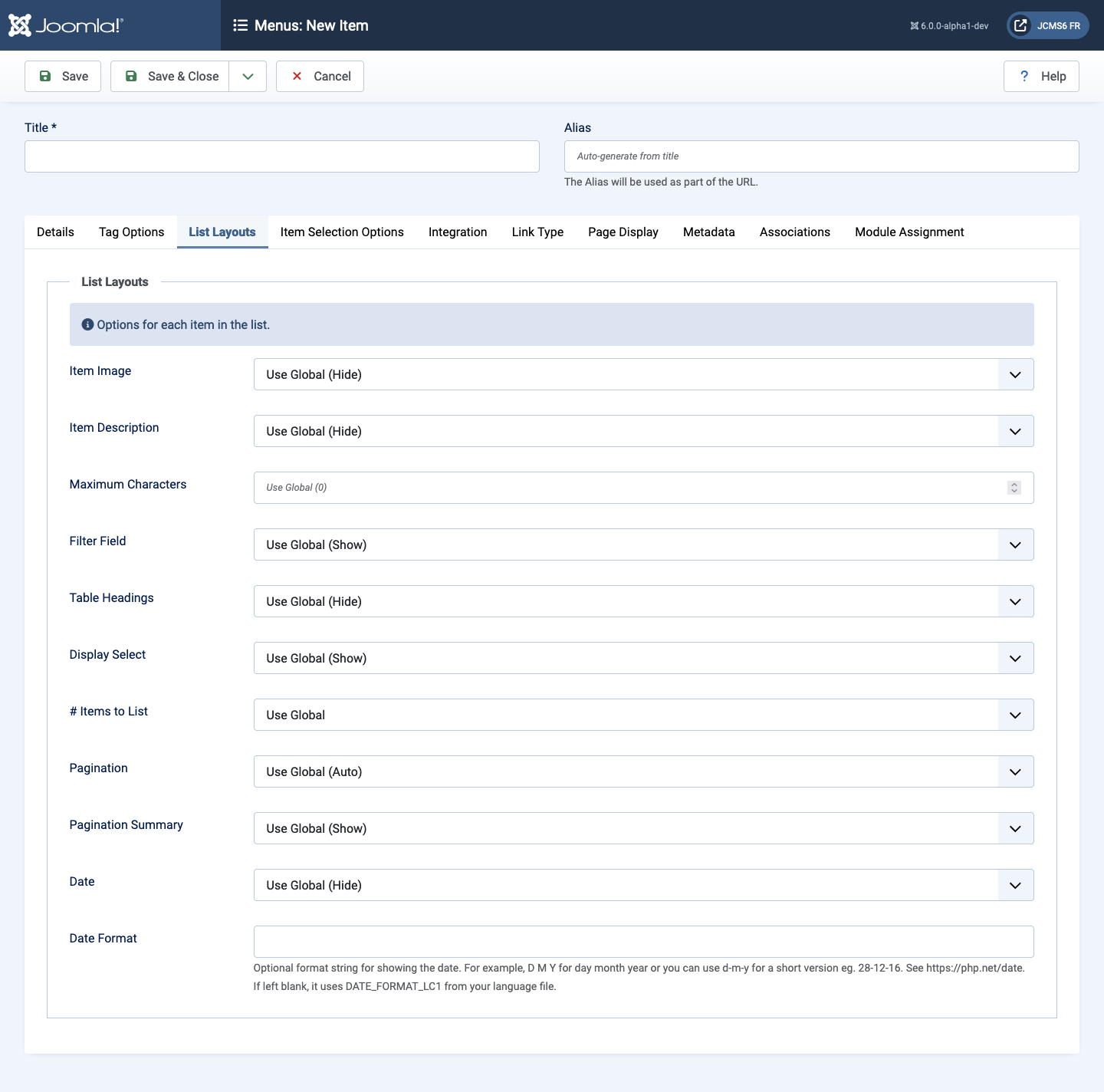Switch to the Details tab
Image resolution: width=1104 pixels, height=1092 pixels.
(x=55, y=232)
